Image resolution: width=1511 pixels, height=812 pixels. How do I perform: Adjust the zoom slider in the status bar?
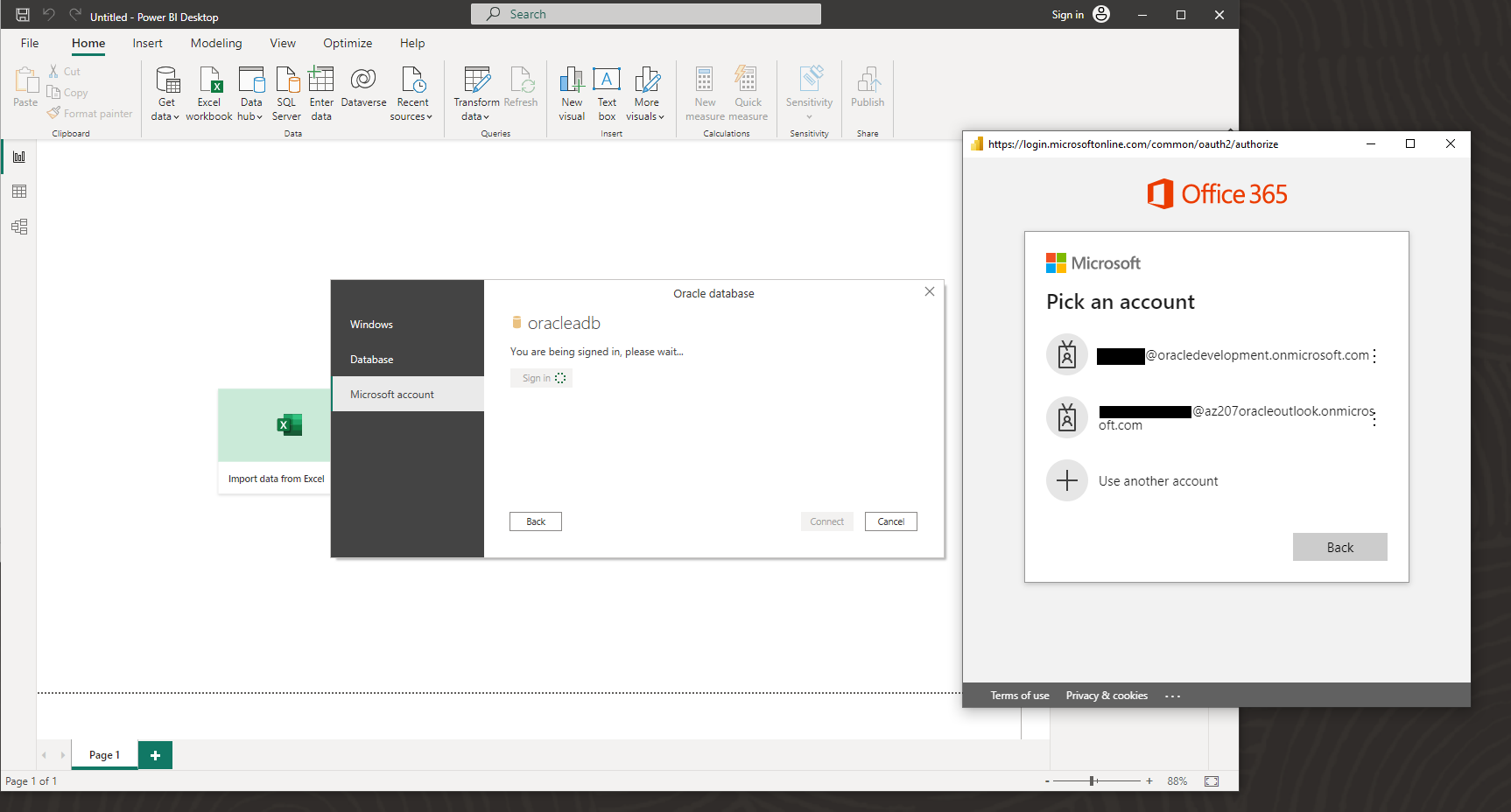[1092, 780]
